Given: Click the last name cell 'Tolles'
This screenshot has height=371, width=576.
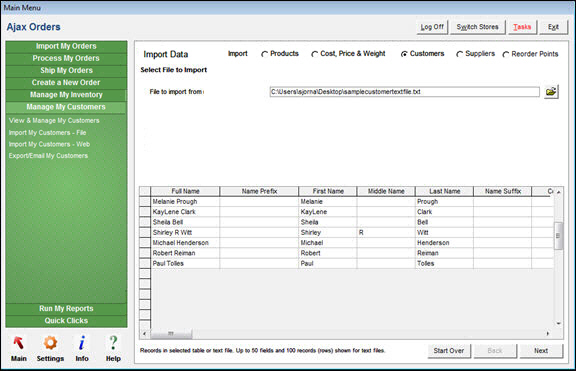Looking at the screenshot, I should (x=444, y=263).
